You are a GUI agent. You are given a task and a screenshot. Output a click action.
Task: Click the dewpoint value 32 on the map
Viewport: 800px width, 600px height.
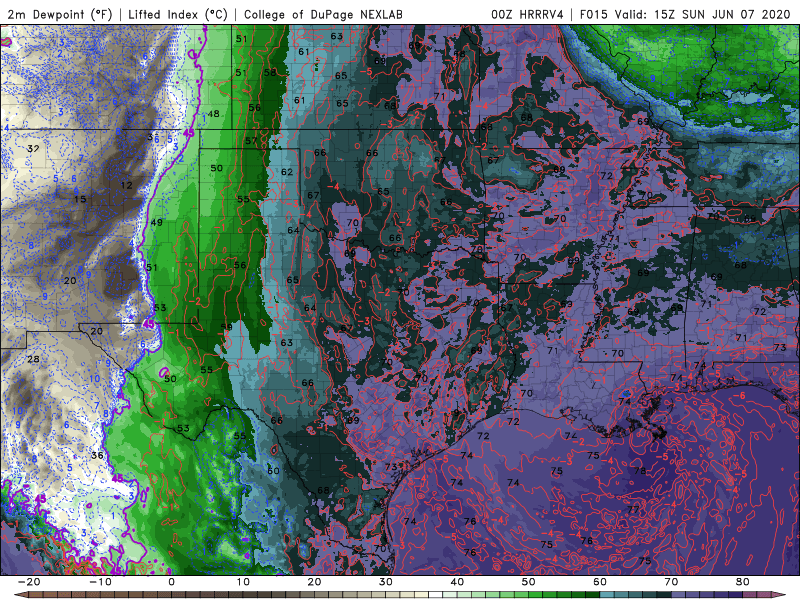33,149
